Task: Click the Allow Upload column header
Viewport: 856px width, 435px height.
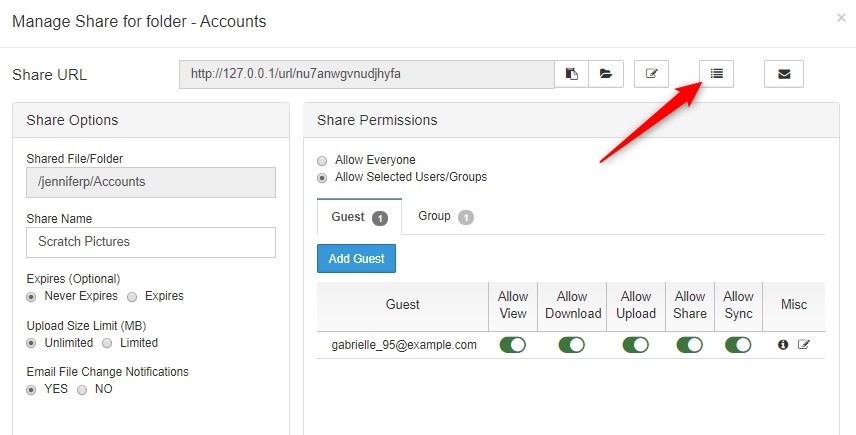Action: coord(636,305)
